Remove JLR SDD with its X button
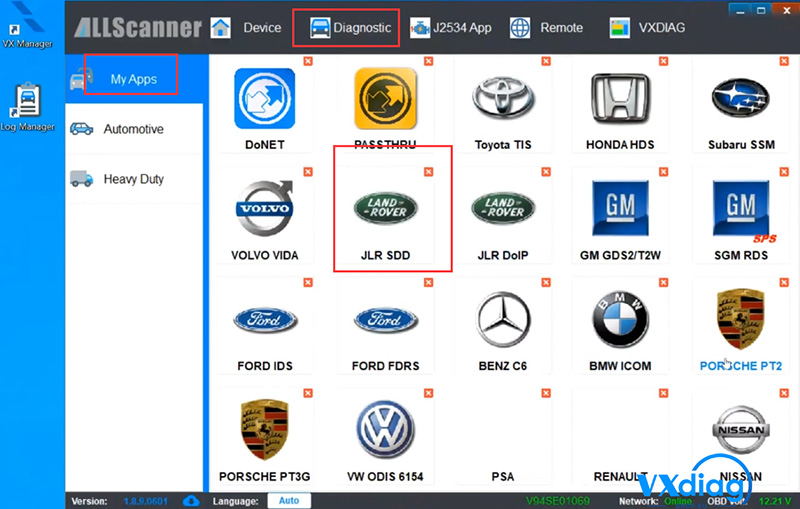Screen dimensions: 800x509 click(429, 172)
